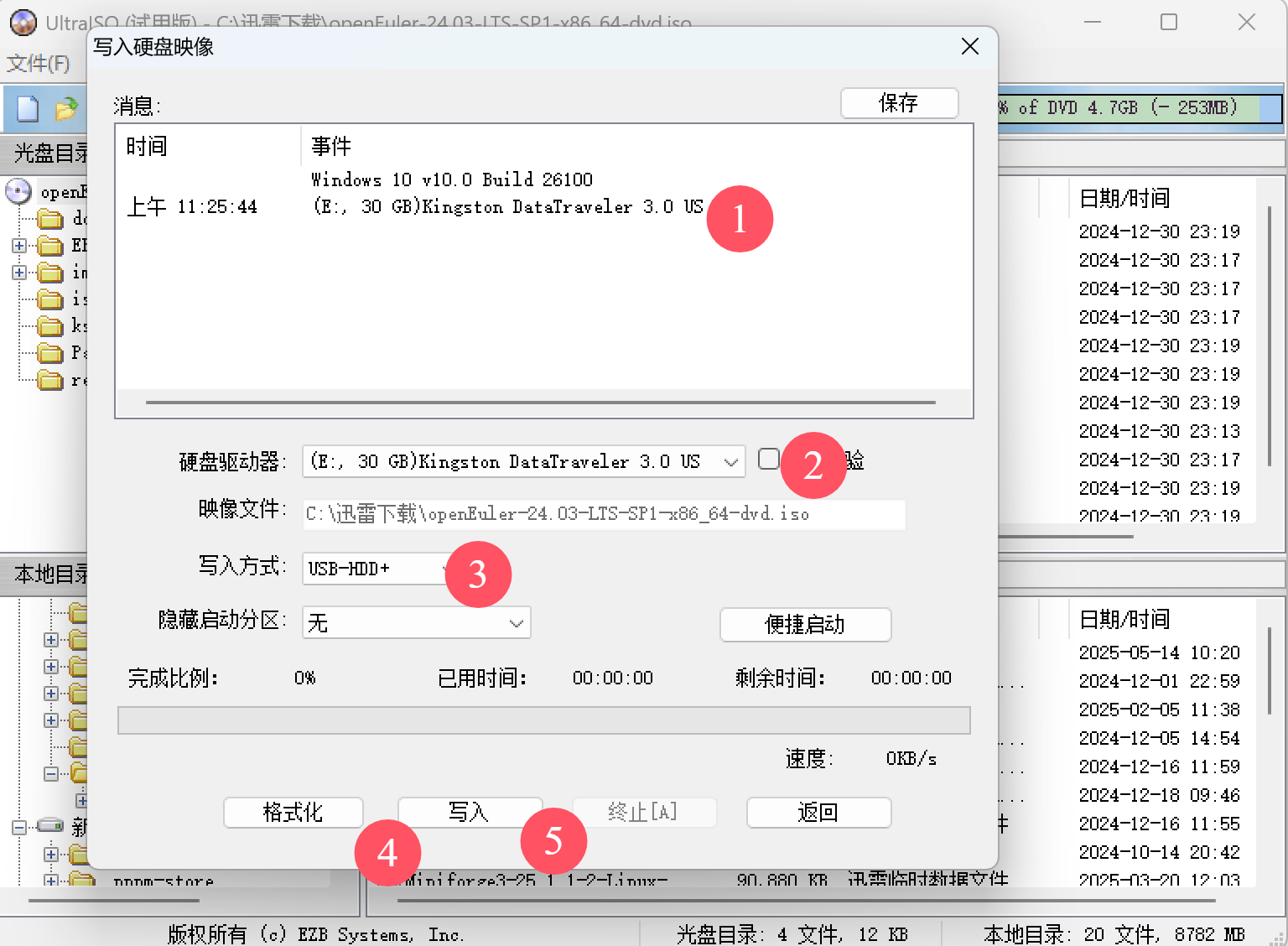Viewport: 1288px width, 946px height.
Task: Click the message list horizontal scrollbar
Action: 541,403
